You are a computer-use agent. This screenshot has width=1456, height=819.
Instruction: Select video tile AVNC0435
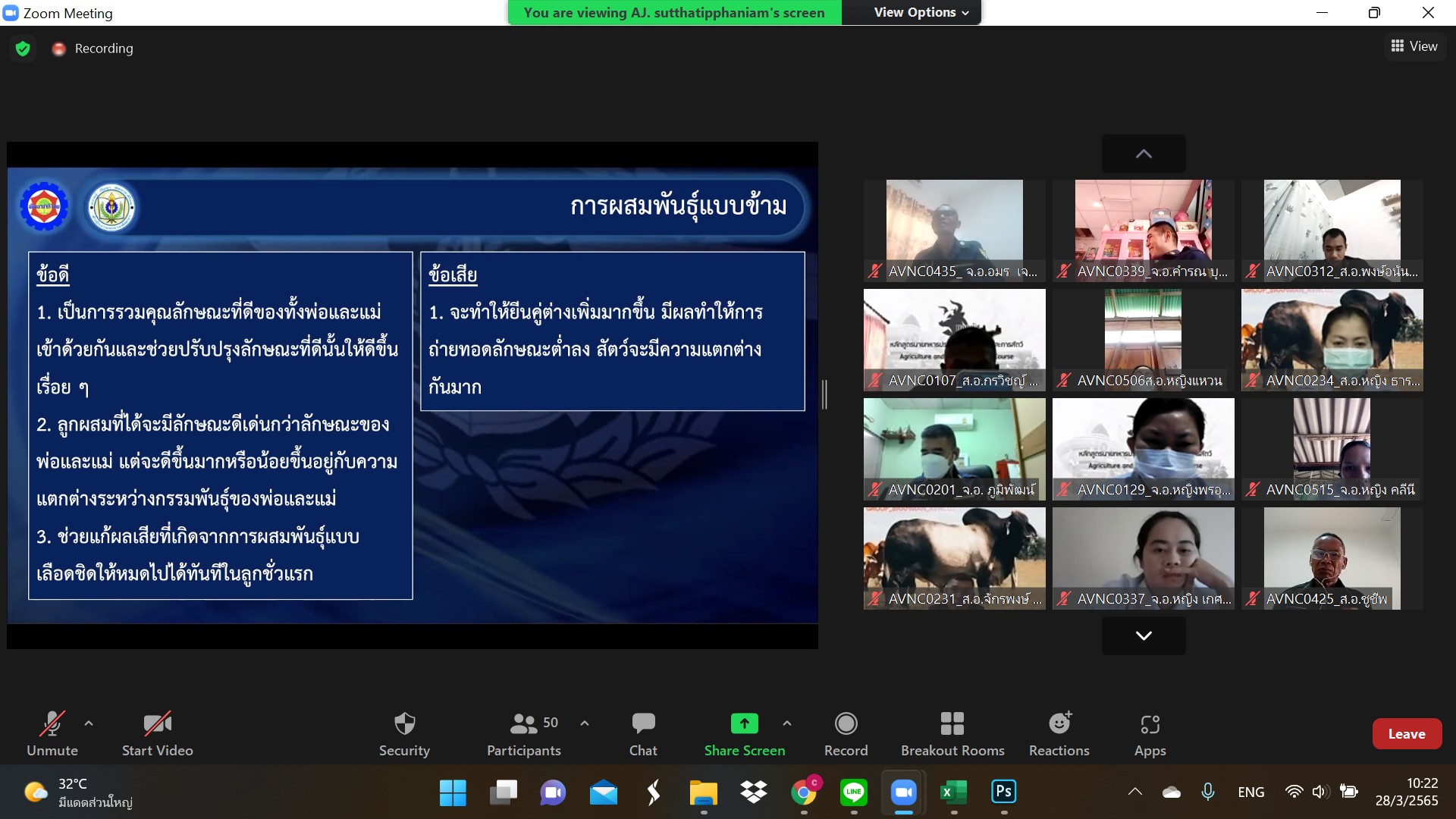point(954,231)
